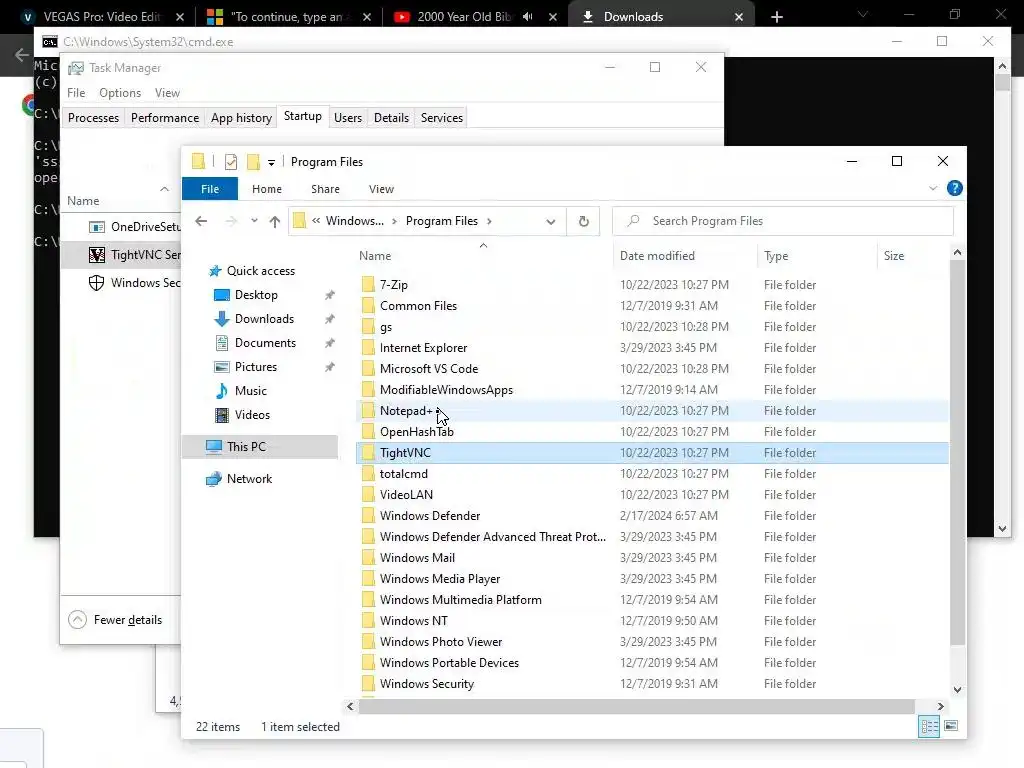Switch to Task Manager Services tab
Screen dimensions: 1024x768
point(441,118)
